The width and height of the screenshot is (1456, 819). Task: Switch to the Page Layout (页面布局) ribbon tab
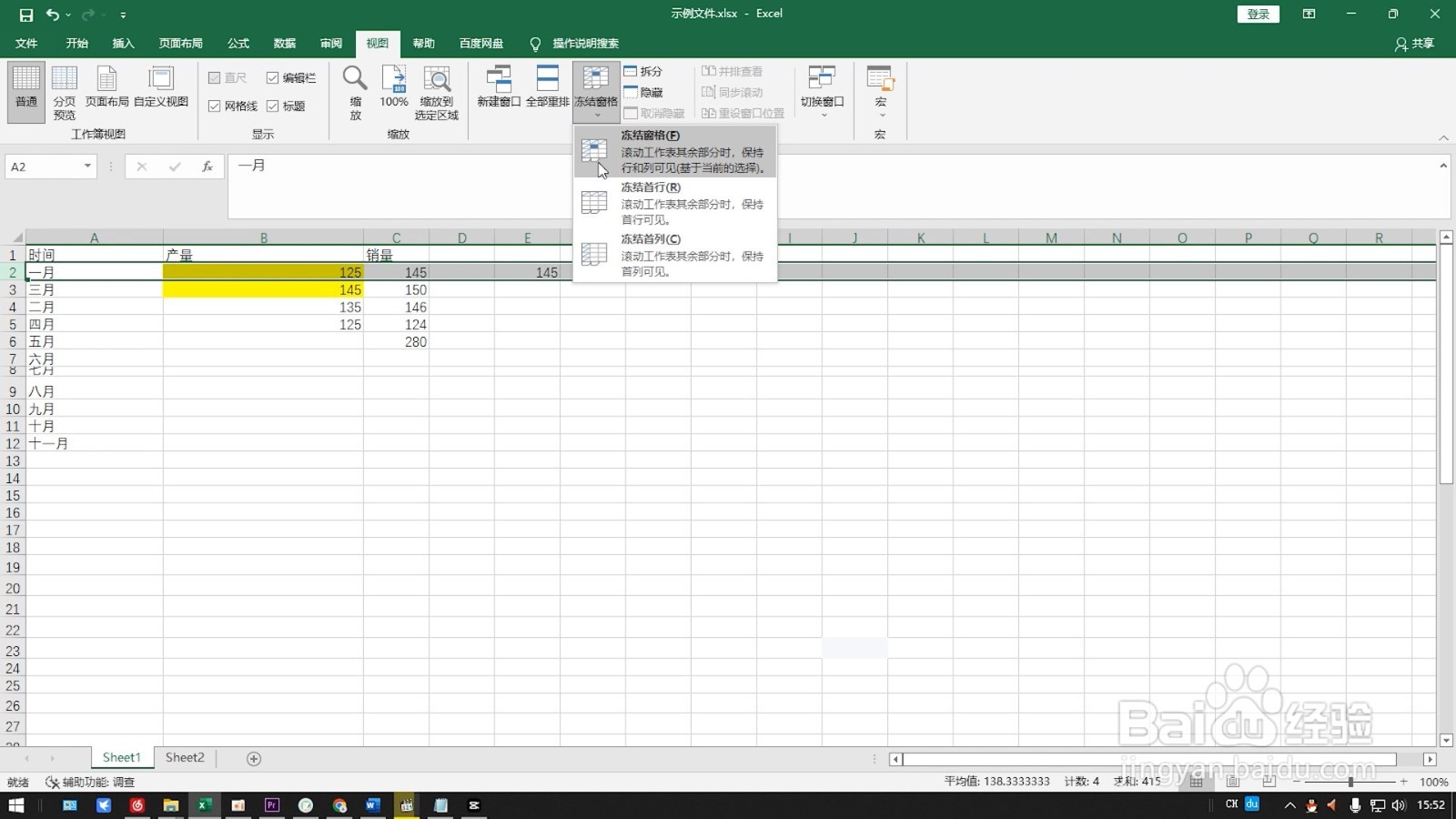tap(180, 44)
